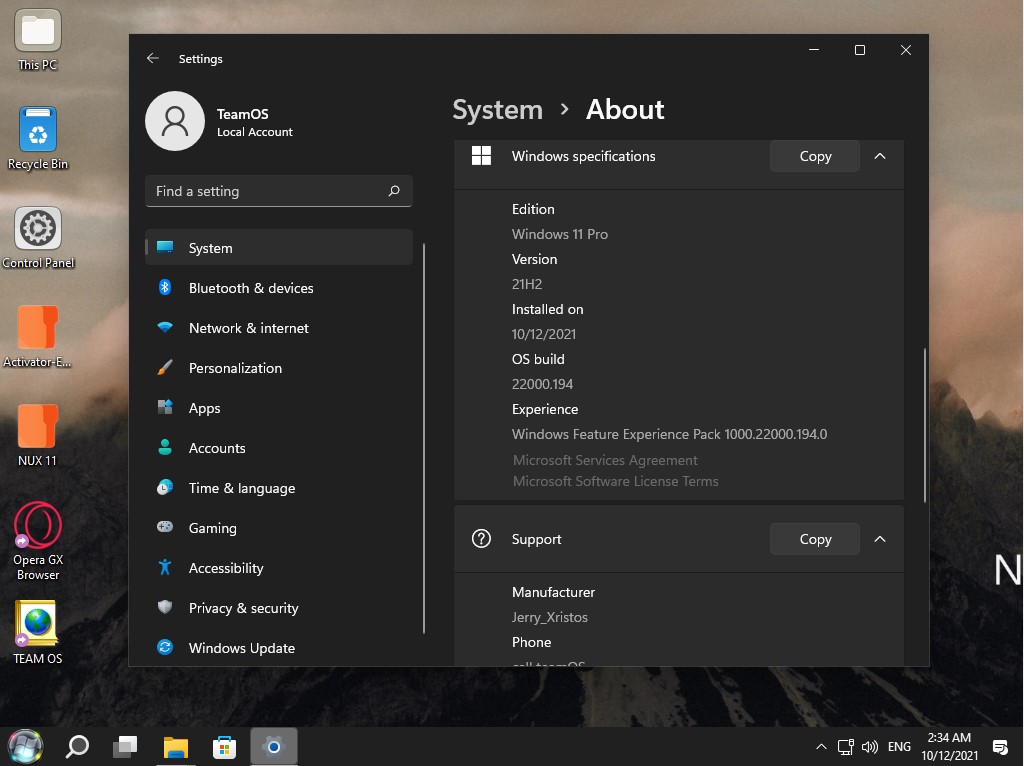Click the Accessibility figure icon
Viewport: 1024px width, 766px height.
[x=165, y=567]
